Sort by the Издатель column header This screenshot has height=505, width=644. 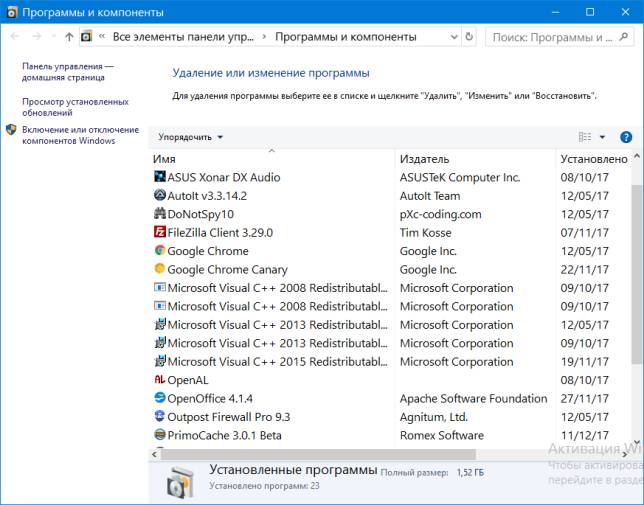475,159
